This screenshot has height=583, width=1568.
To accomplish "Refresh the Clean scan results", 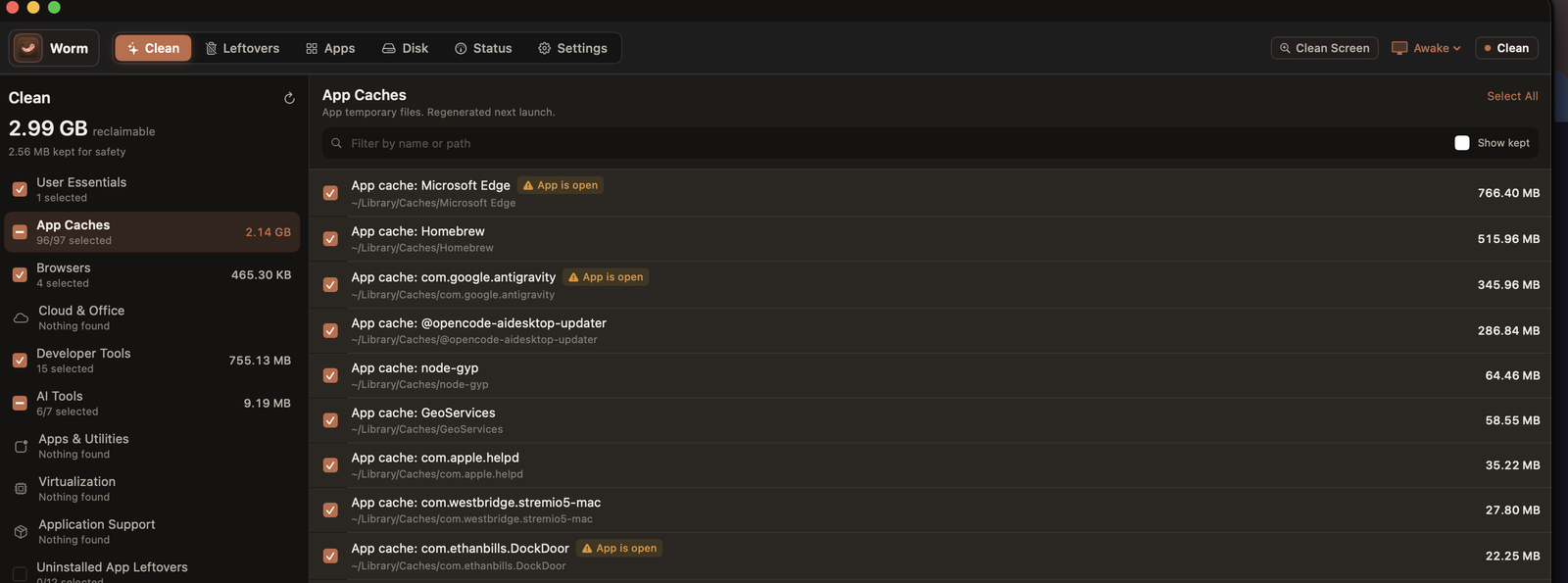I will click(289, 98).
